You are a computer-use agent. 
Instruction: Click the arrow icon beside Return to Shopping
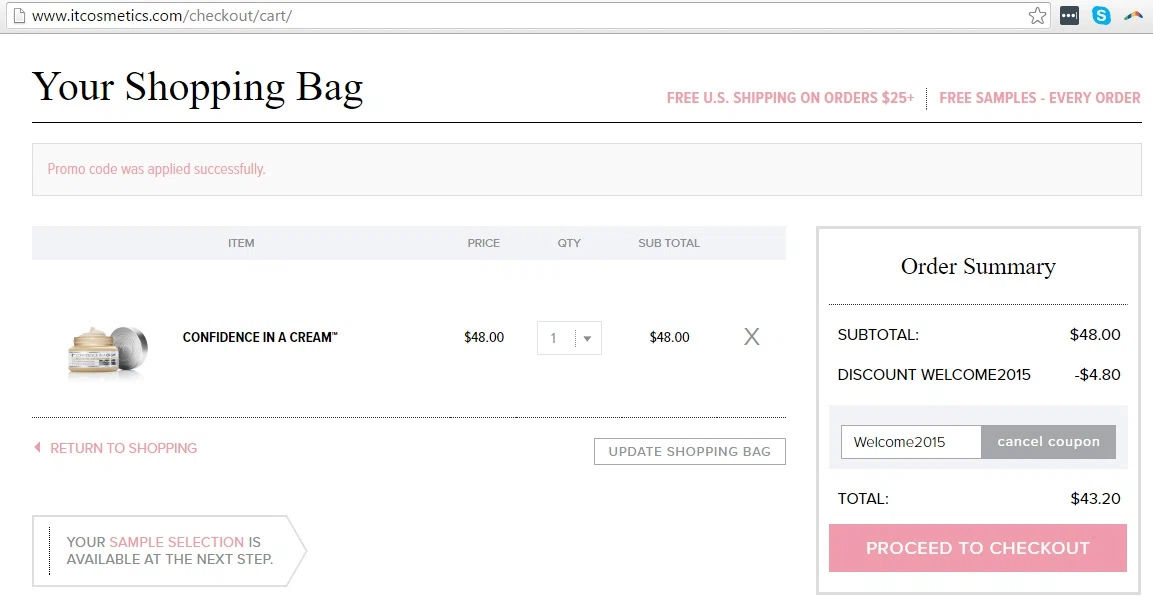pos(38,447)
